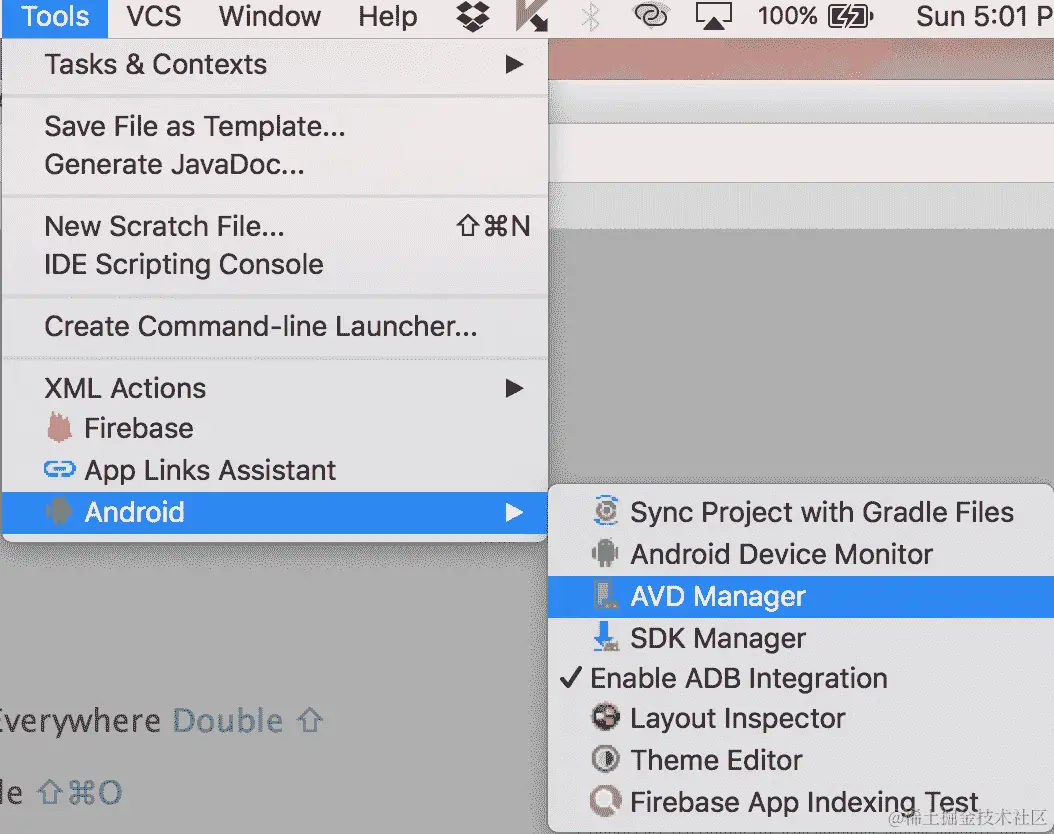Choose Generate JavaDoc...
1054x834 pixels.
(x=275, y=165)
